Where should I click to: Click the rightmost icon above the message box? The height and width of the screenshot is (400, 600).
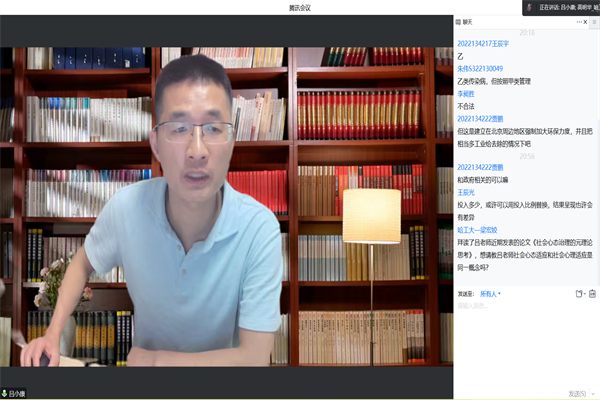click(592, 294)
